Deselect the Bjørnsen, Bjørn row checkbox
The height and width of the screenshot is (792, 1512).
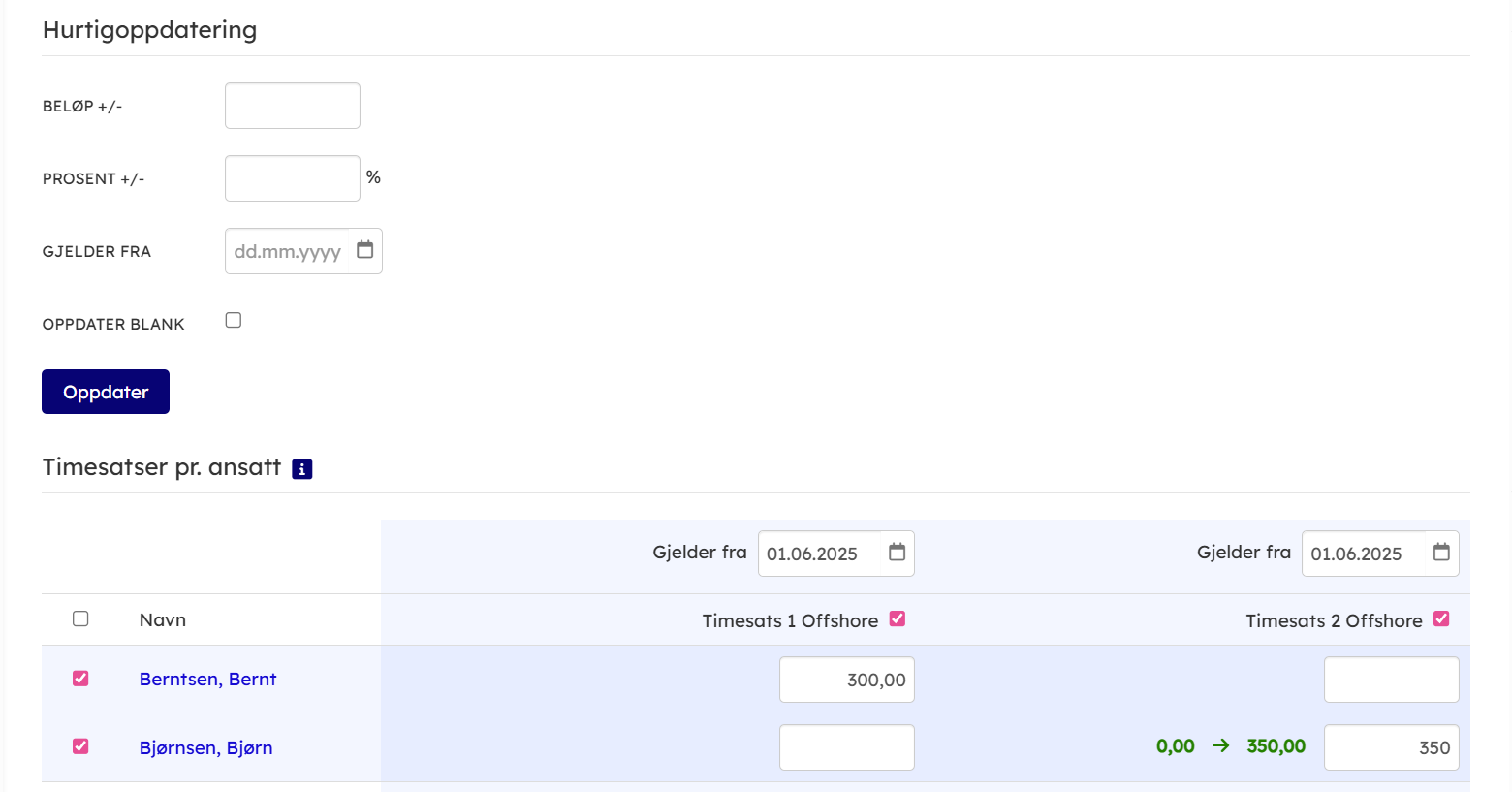pos(80,746)
